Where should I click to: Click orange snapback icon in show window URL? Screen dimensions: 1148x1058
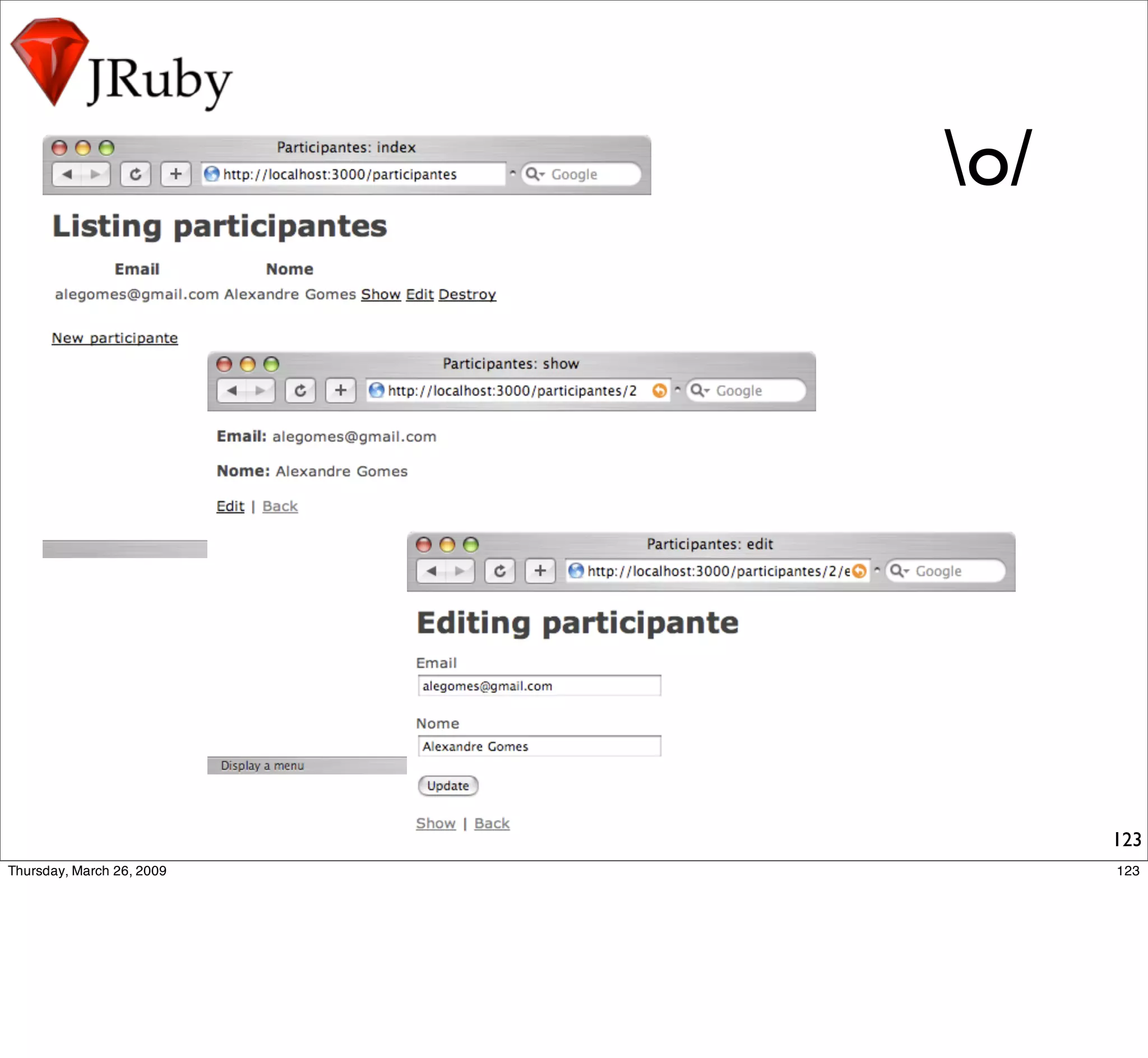(x=659, y=391)
